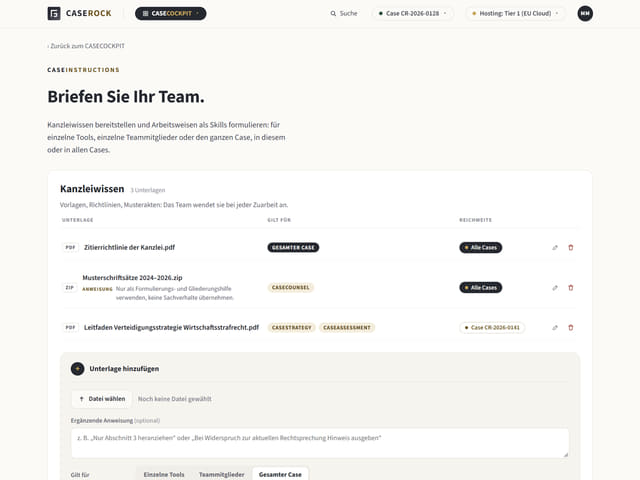The height and width of the screenshot is (480, 640).
Task: Focus the Ergänzende Anweisung text field
Action: [320, 443]
